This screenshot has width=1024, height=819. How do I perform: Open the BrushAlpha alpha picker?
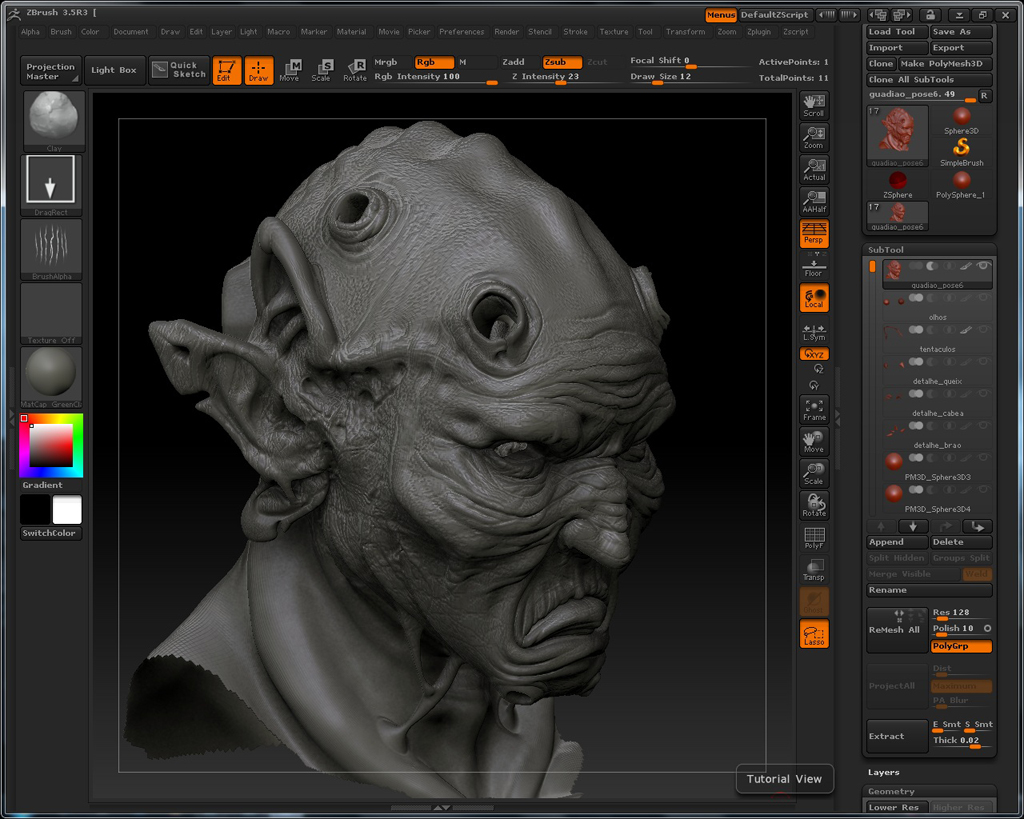point(51,249)
